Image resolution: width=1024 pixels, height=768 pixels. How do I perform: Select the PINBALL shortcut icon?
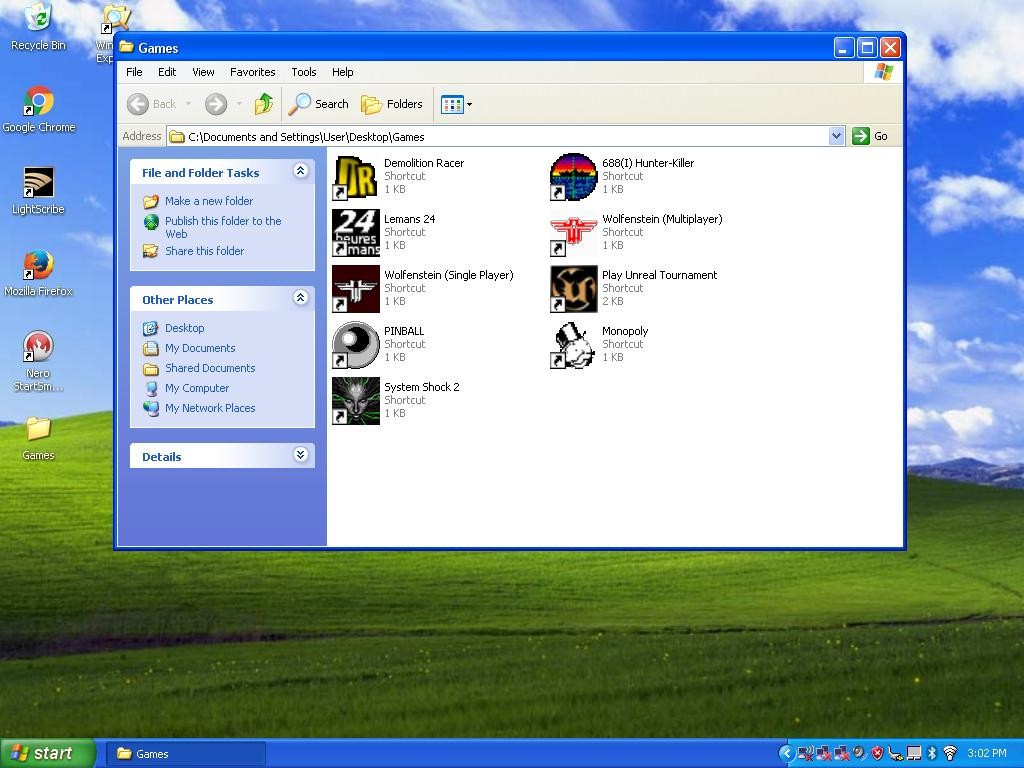(356, 345)
